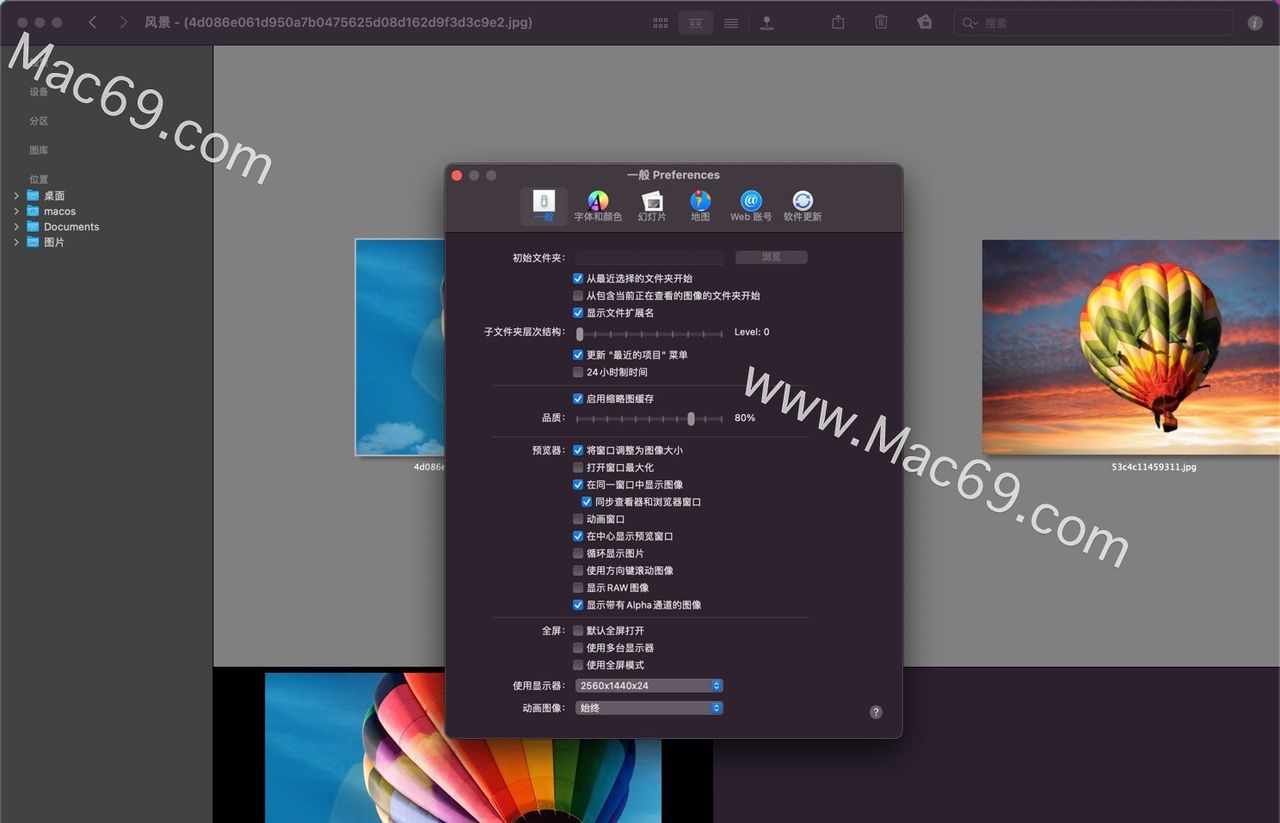Enable 默认全屏打开
1280x823 pixels.
pos(578,631)
